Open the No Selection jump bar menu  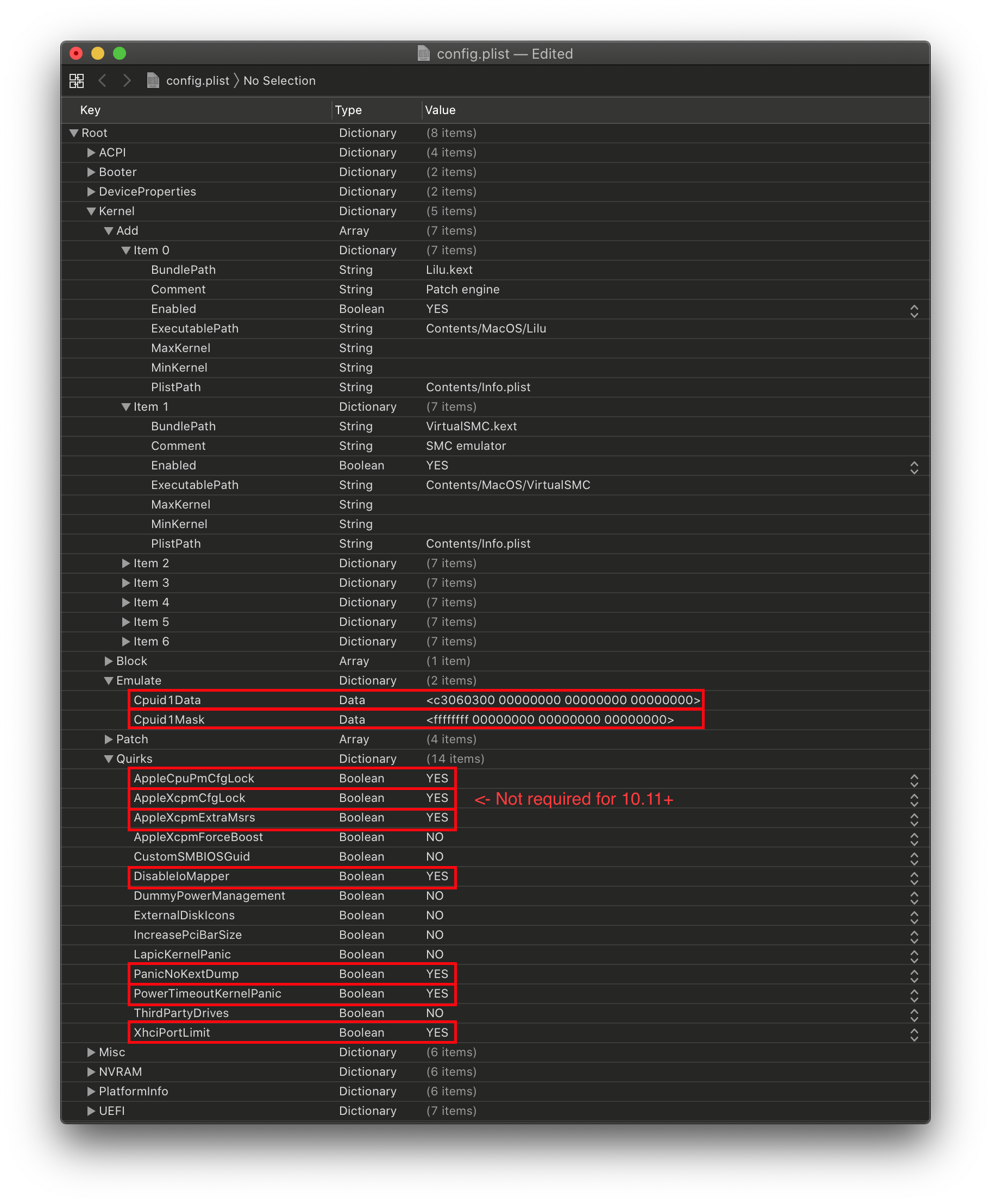coord(279,80)
